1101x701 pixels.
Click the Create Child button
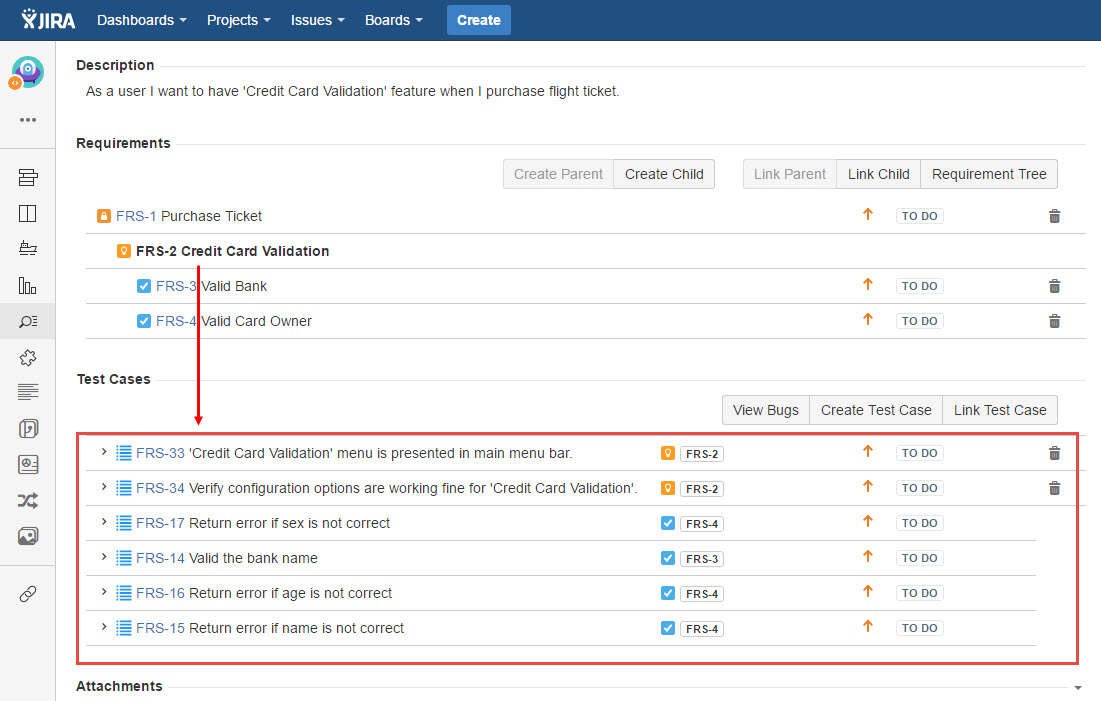pos(664,174)
